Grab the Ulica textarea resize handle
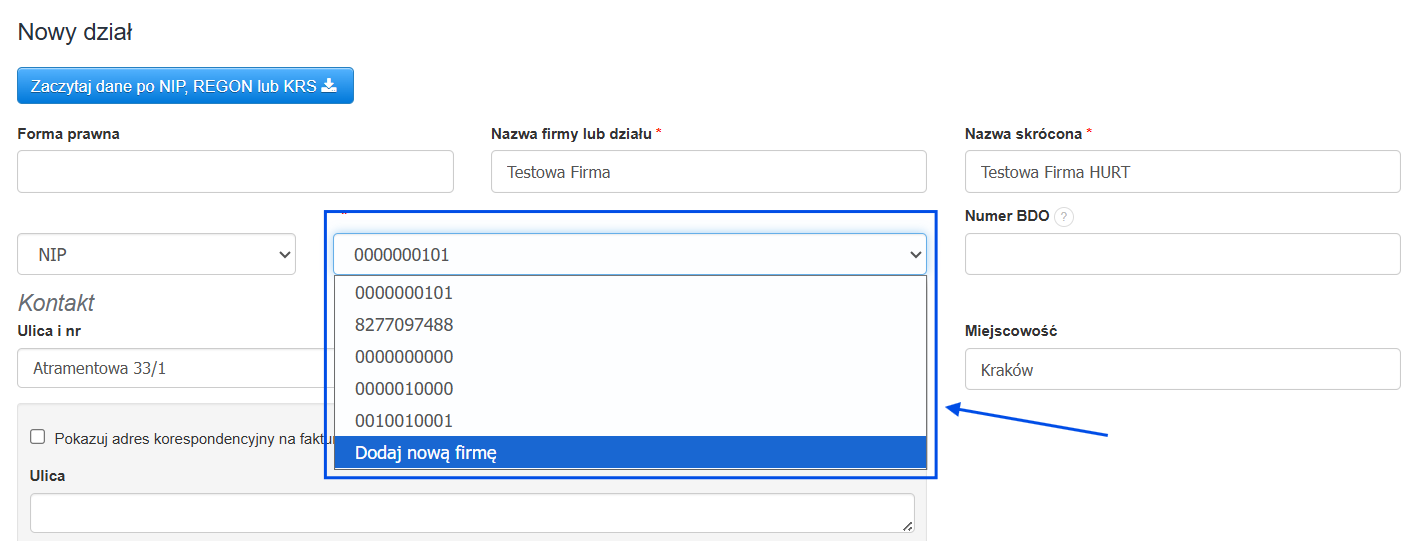1413x541 pixels. point(908,526)
